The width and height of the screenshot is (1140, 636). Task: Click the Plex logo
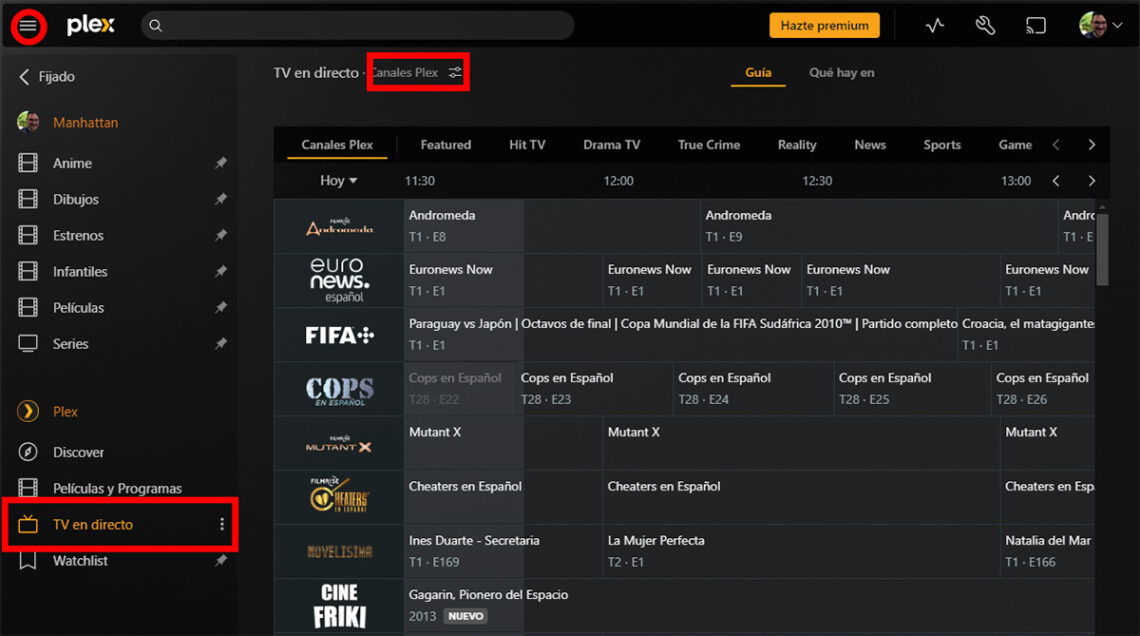(90, 25)
